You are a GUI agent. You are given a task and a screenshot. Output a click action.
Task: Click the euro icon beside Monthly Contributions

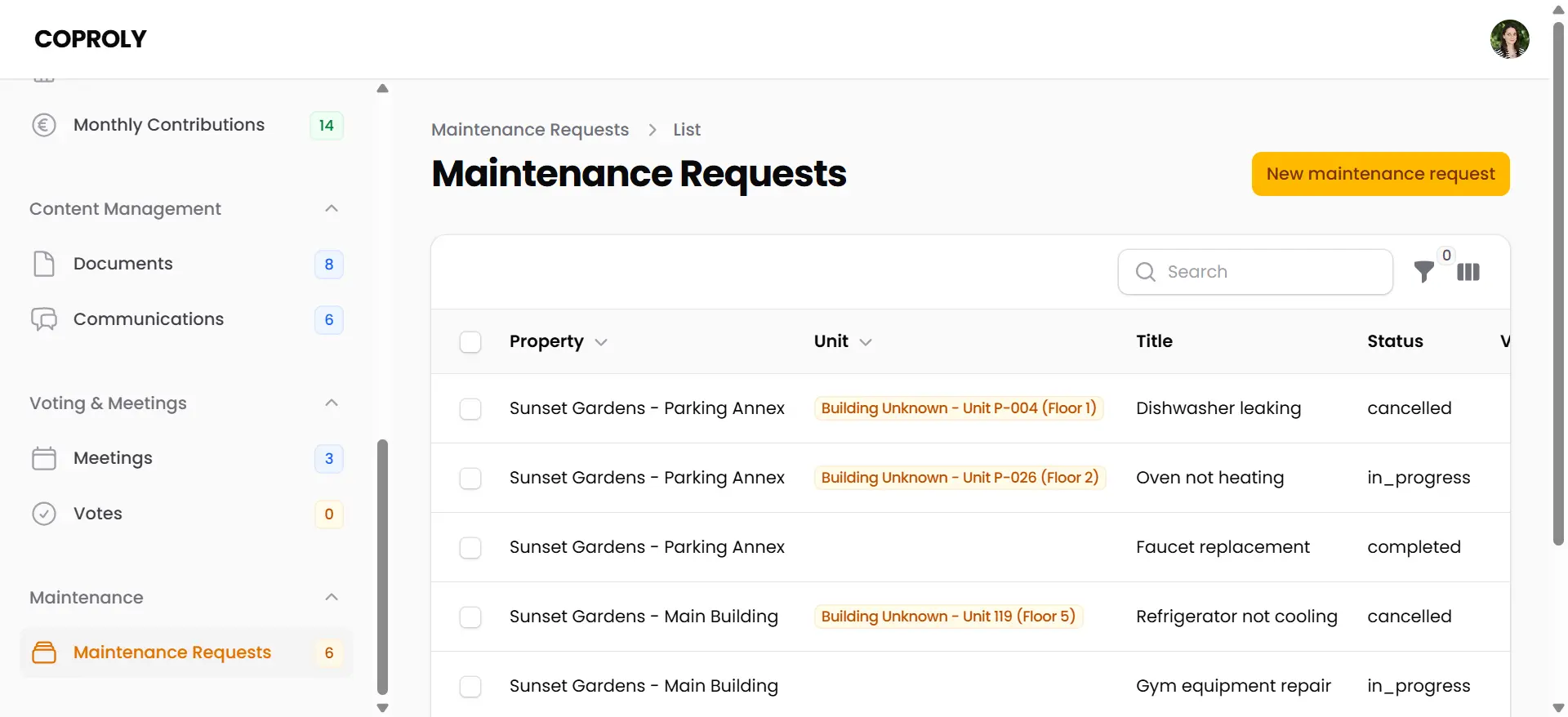(x=44, y=125)
